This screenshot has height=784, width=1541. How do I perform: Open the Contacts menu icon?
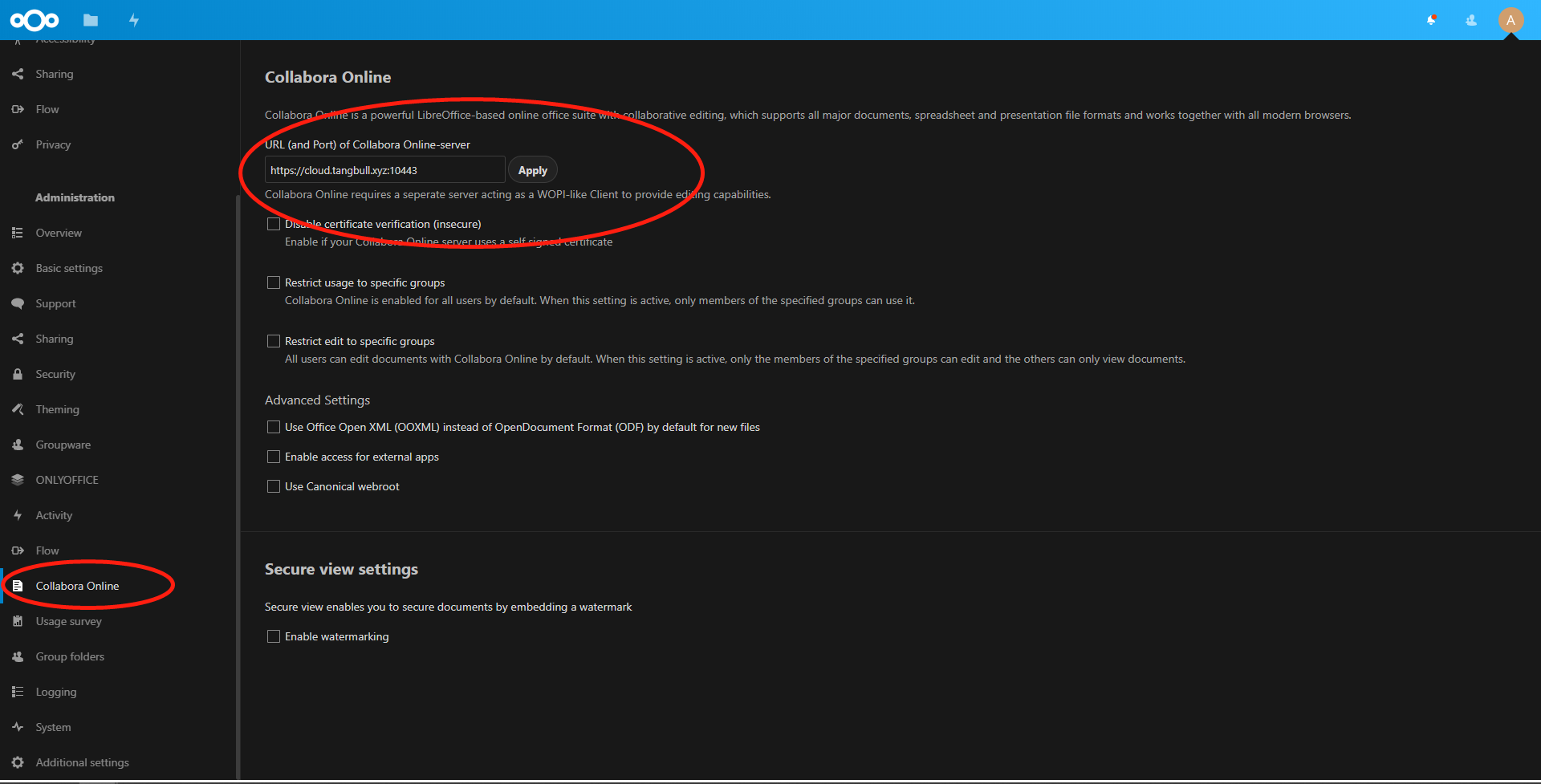click(1471, 20)
